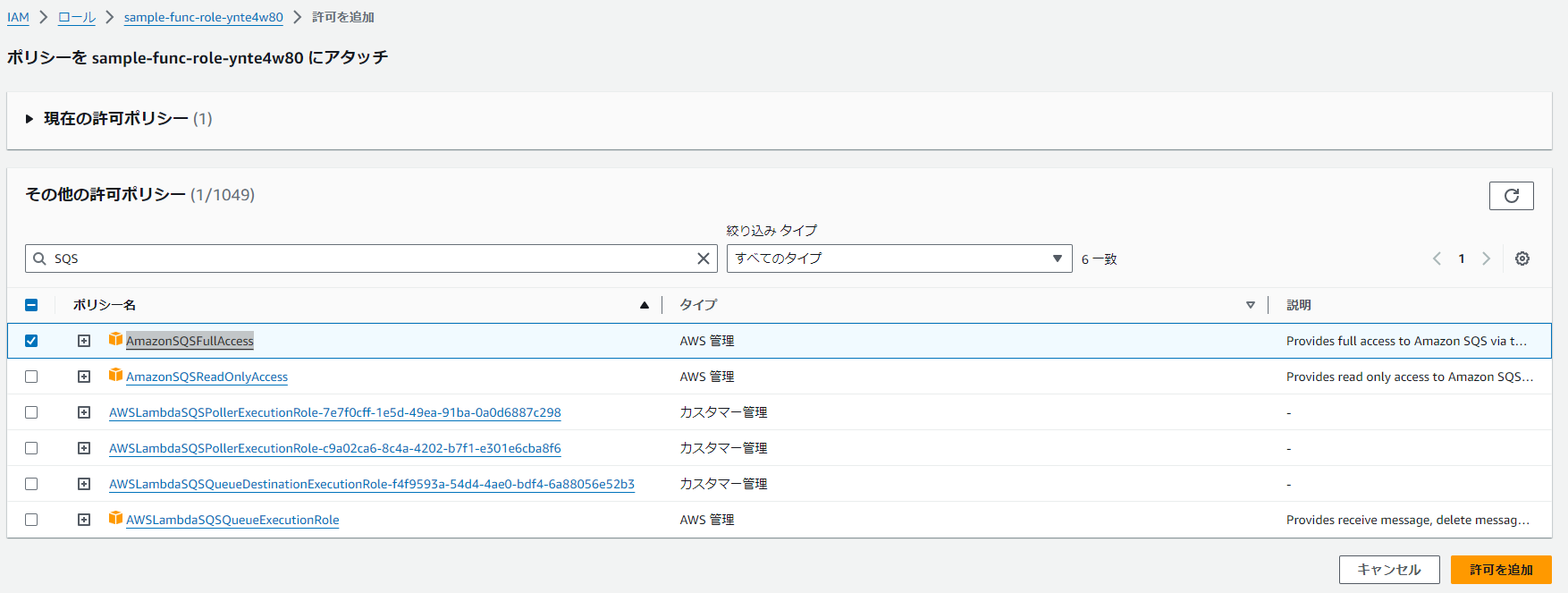Open the AmazonSQSReadOnlyAccess policy link
This screenshot has width=1568, height=593.
207,377
